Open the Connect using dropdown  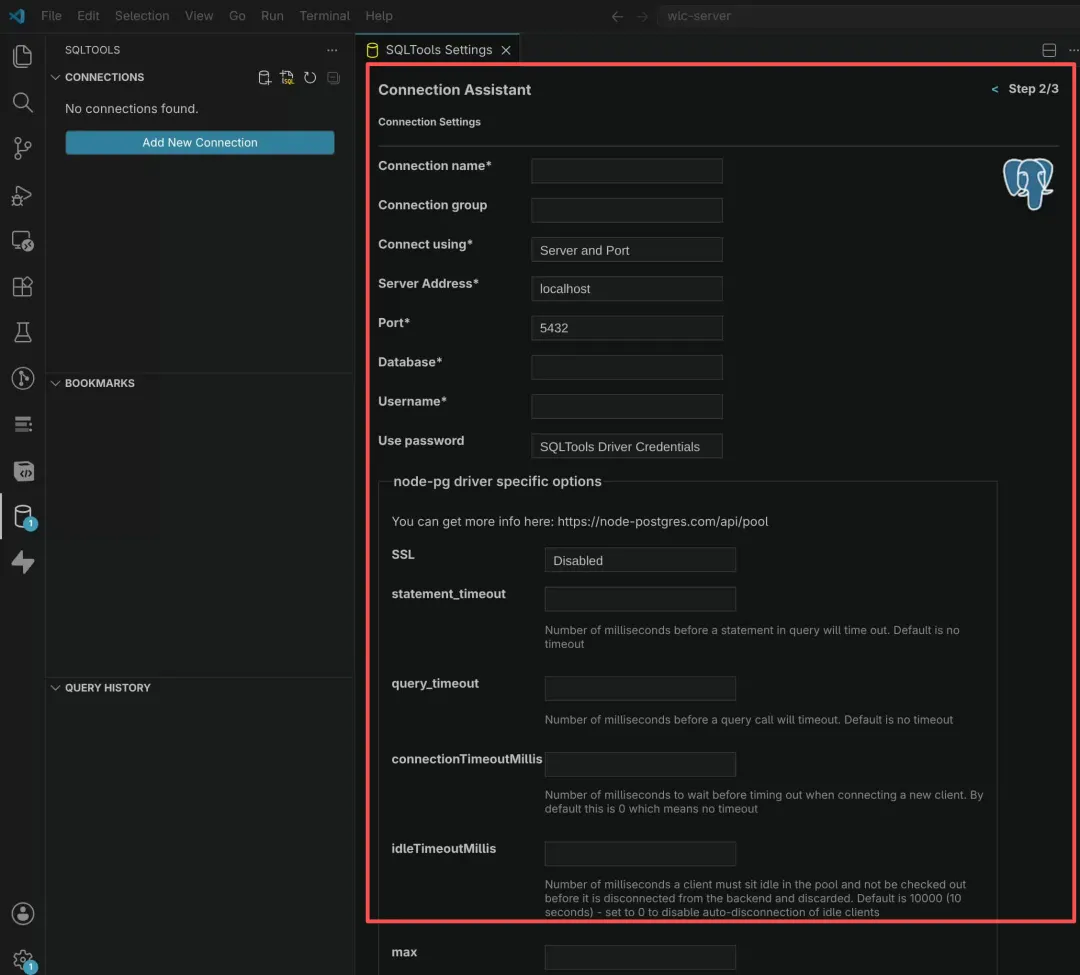tap(626, 250)
